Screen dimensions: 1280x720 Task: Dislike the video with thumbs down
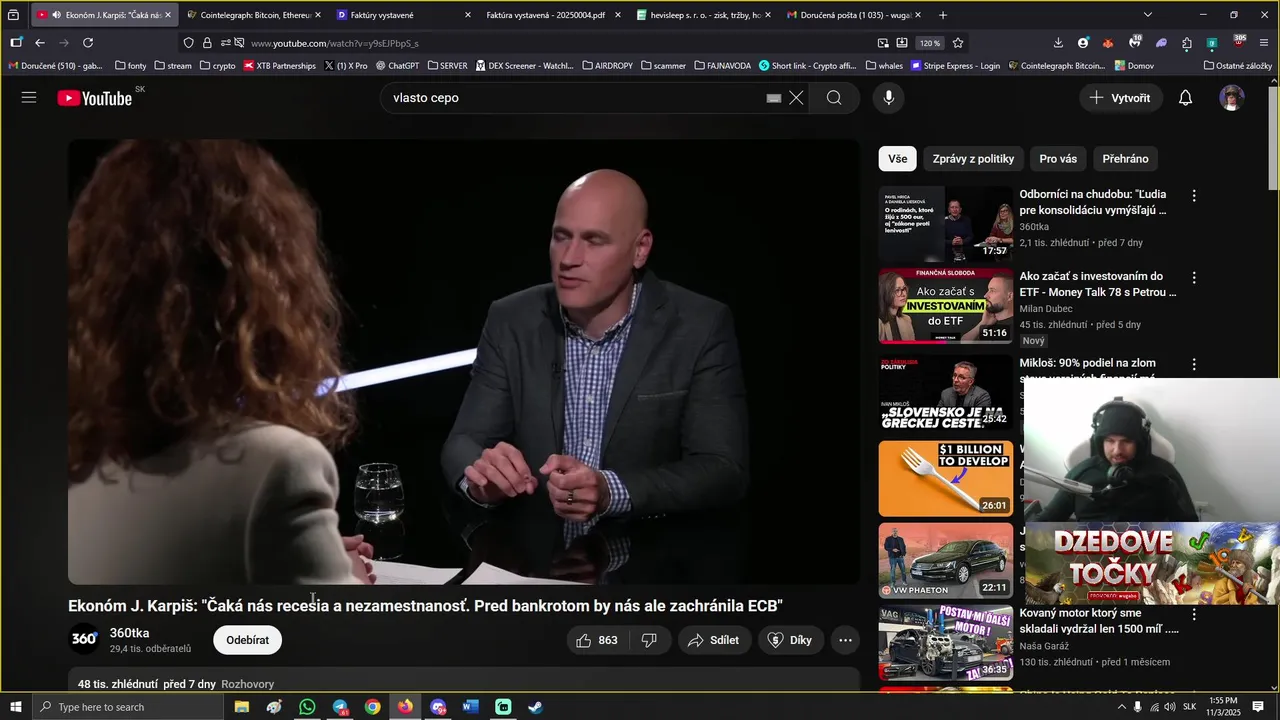coord(649,640)
